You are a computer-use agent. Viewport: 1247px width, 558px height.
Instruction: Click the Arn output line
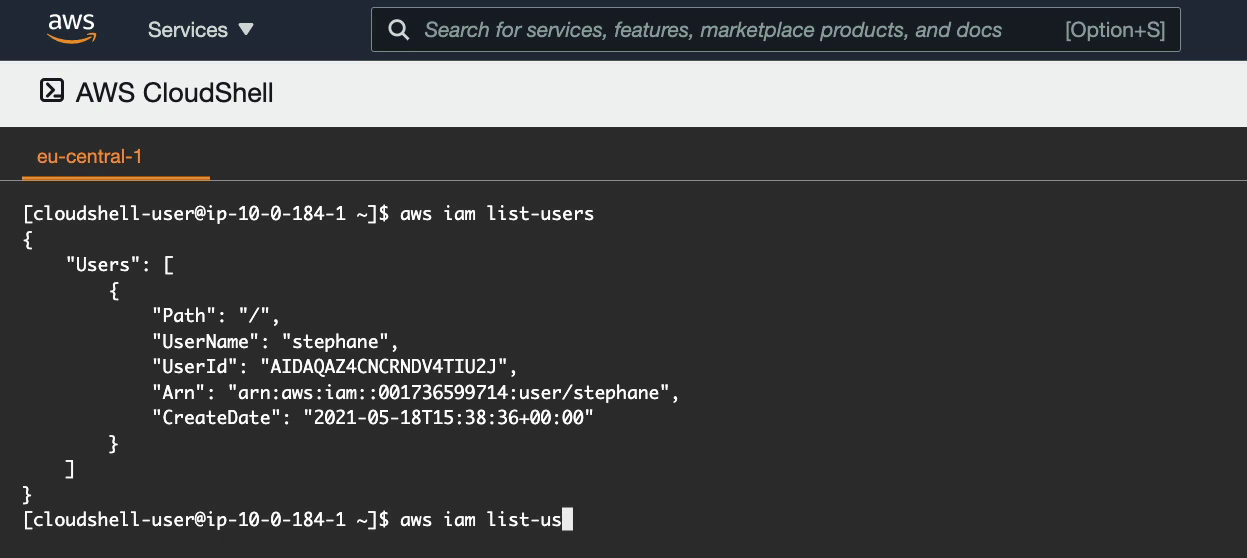coord(415,392)
